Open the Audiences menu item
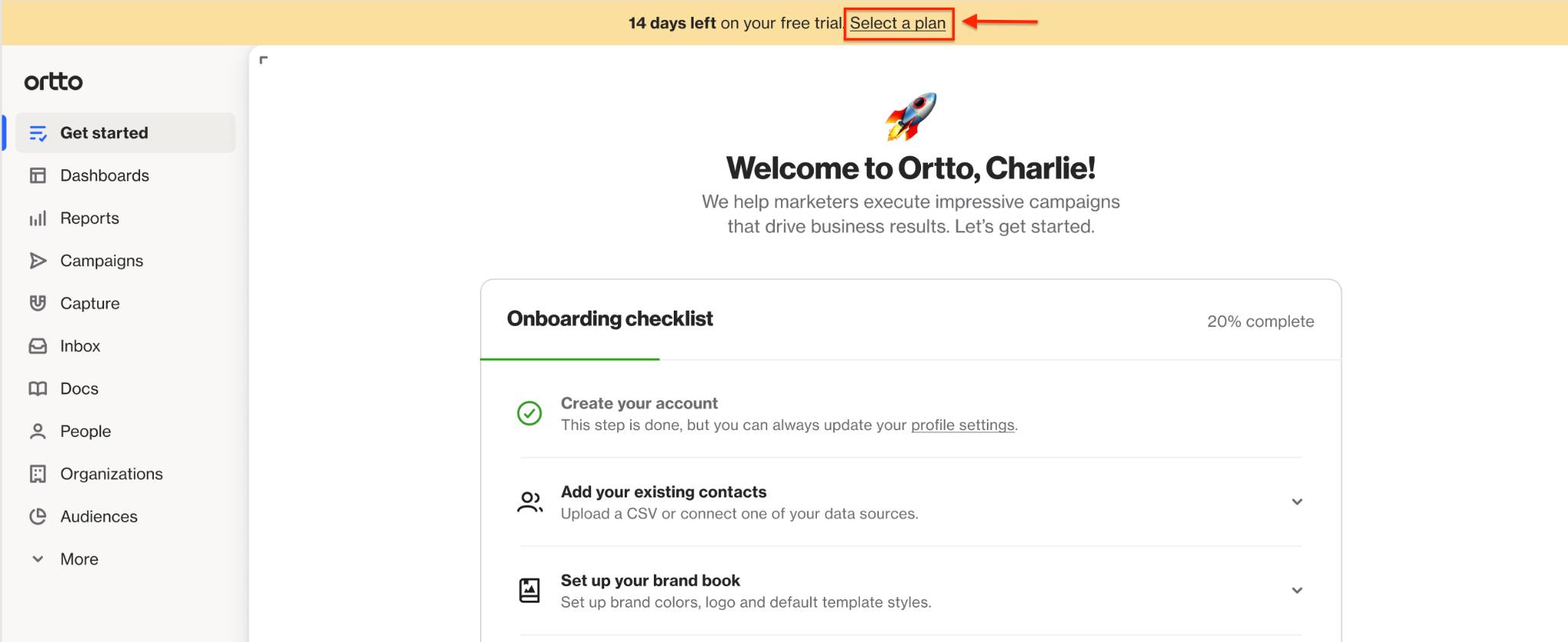Image resolution: width=1568 pixels, height=642 pixels. pos(99,517)
